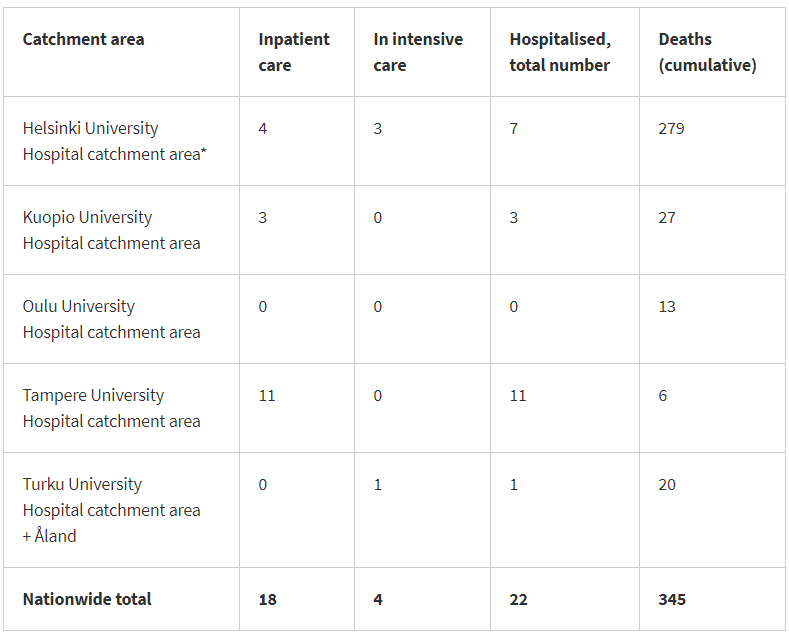
Task: Click the "Catchment area" column header
Action: coord(83,40)
